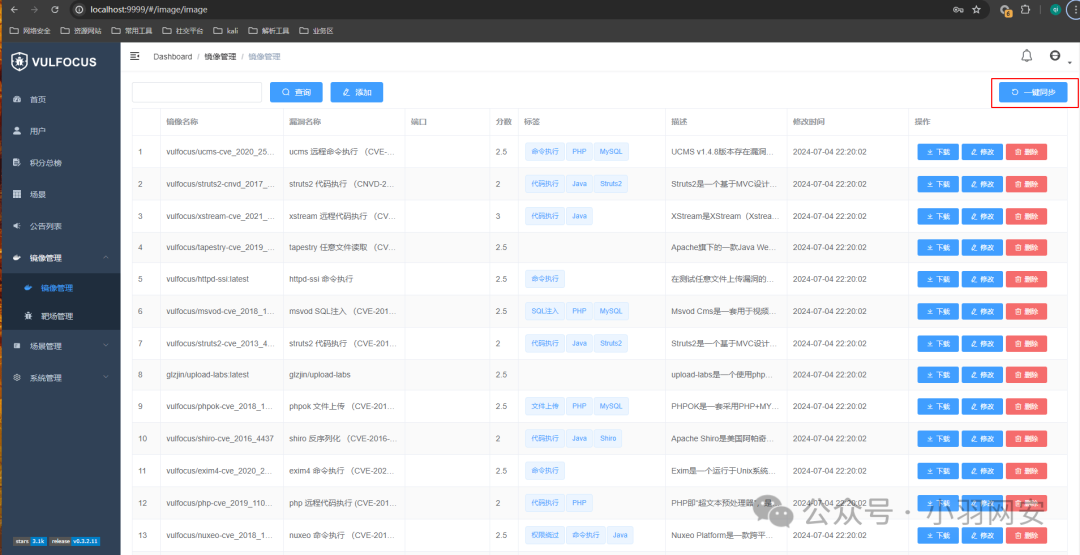Image resolution: width=1080 pixels, height=555 pixels.
Task: Open 用户 in sidebar
Action: 38,131
